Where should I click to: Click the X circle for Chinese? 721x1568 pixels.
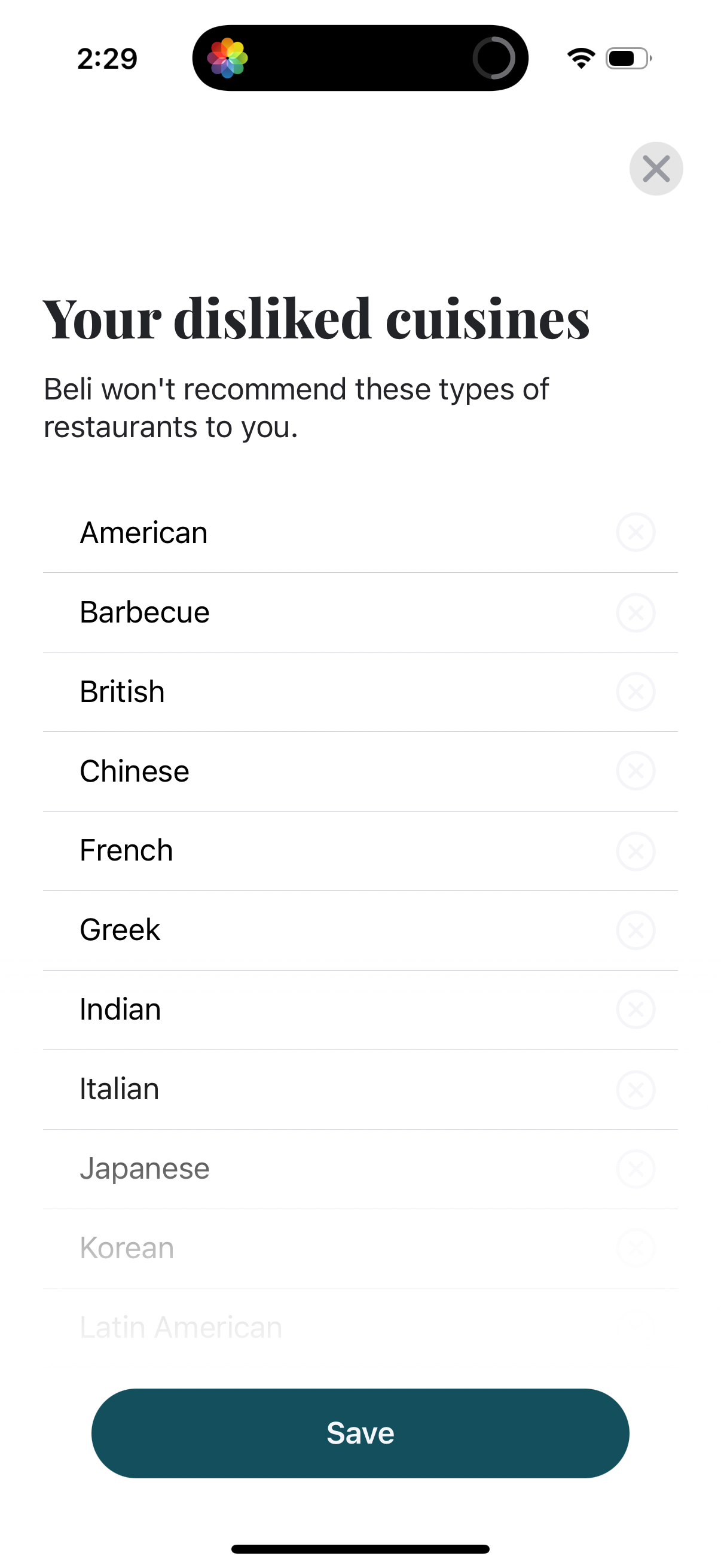[636, 771]
